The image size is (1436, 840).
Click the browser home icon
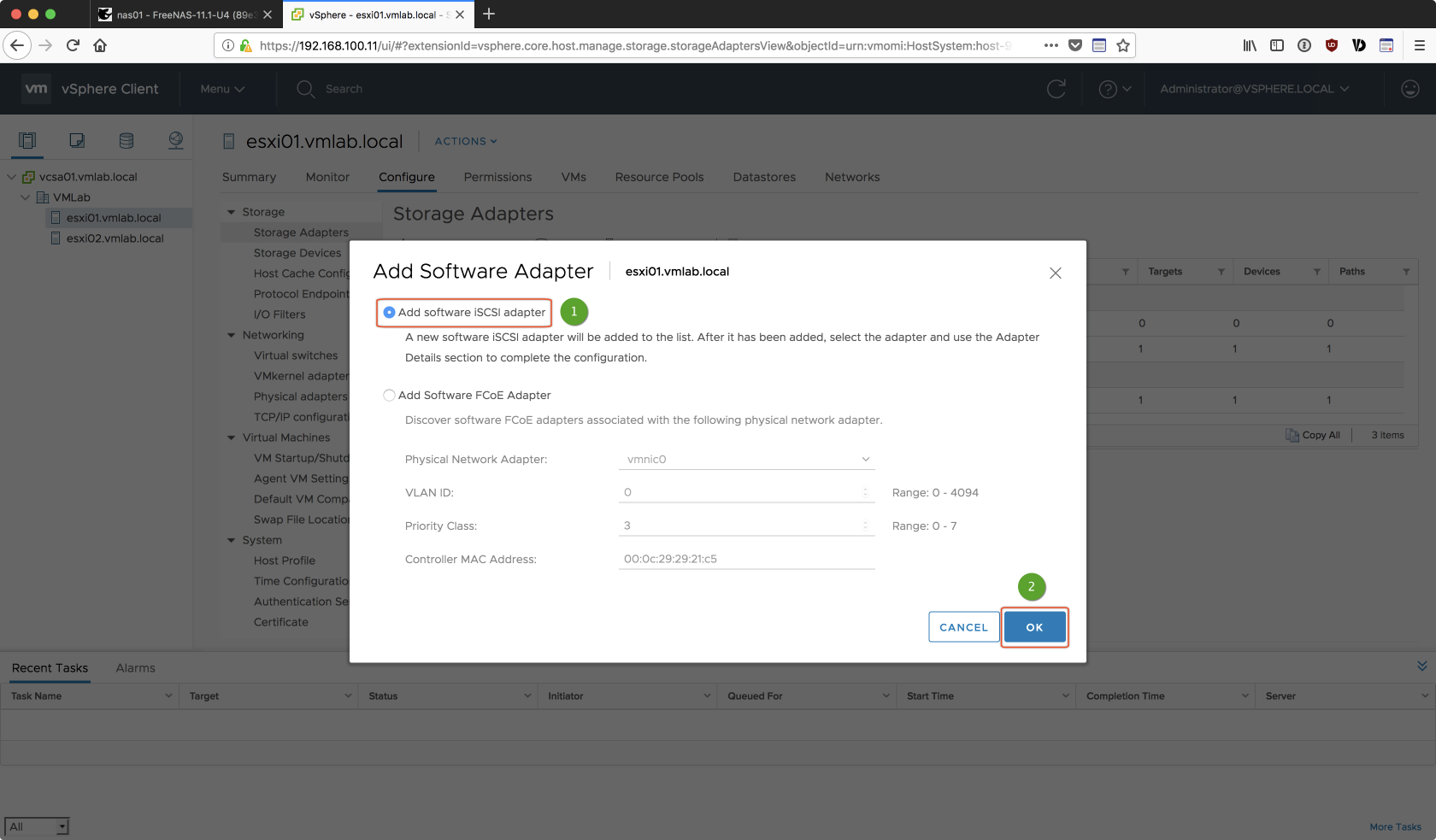[100, 45]
